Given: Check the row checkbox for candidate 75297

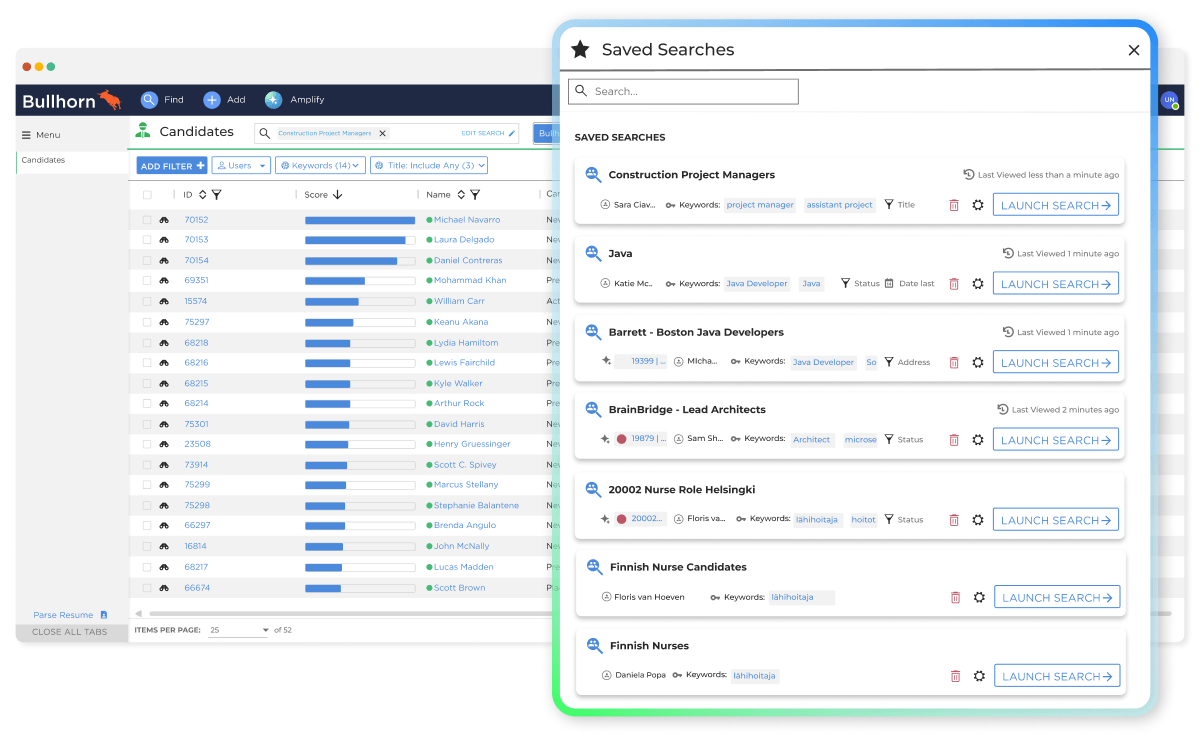Looking at the screenshot, I should (147, 322).
